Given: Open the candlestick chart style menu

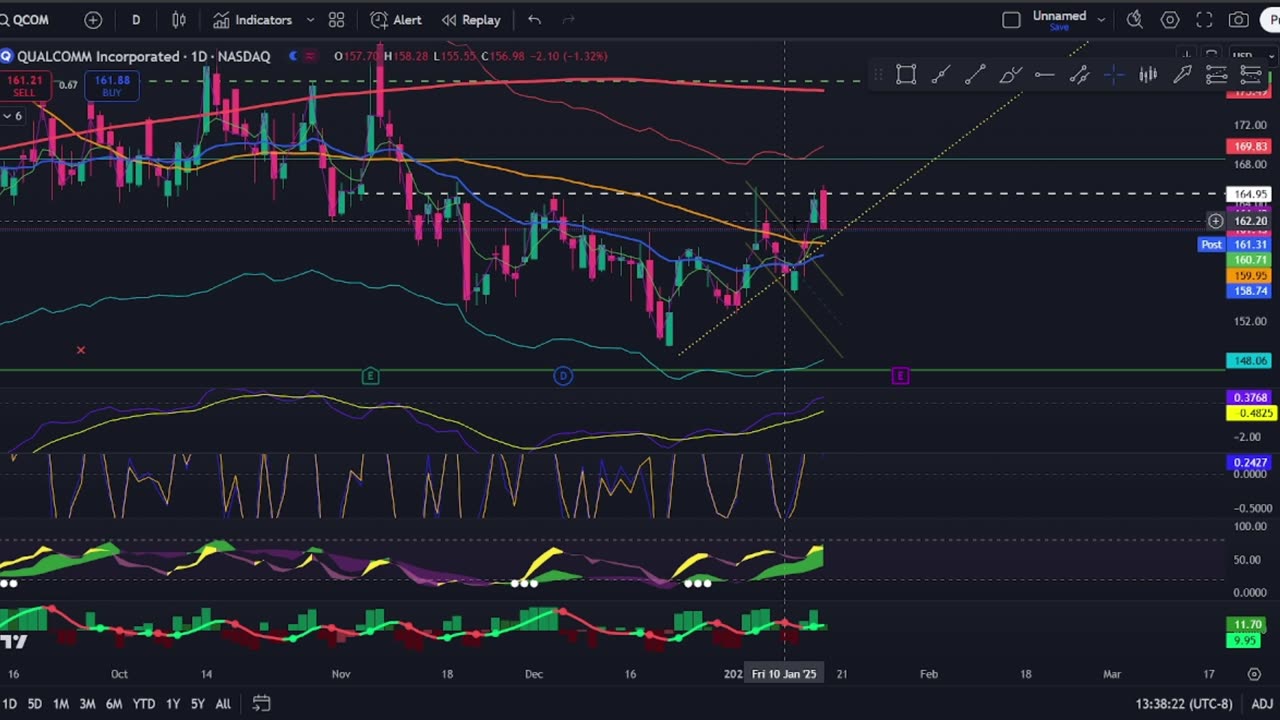Looking at the screenshot, I should coord(179,20).
